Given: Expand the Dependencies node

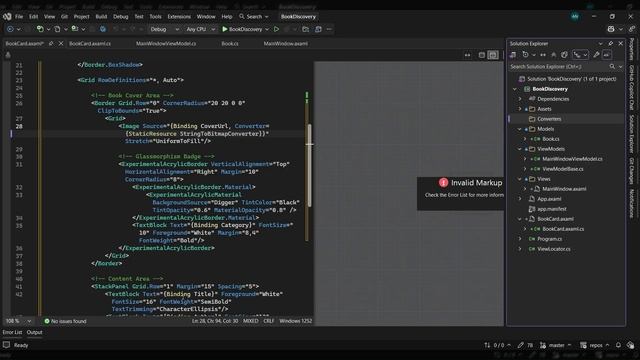Looking at the screenshot, I should pyautogui.click(x=520, y=99).
